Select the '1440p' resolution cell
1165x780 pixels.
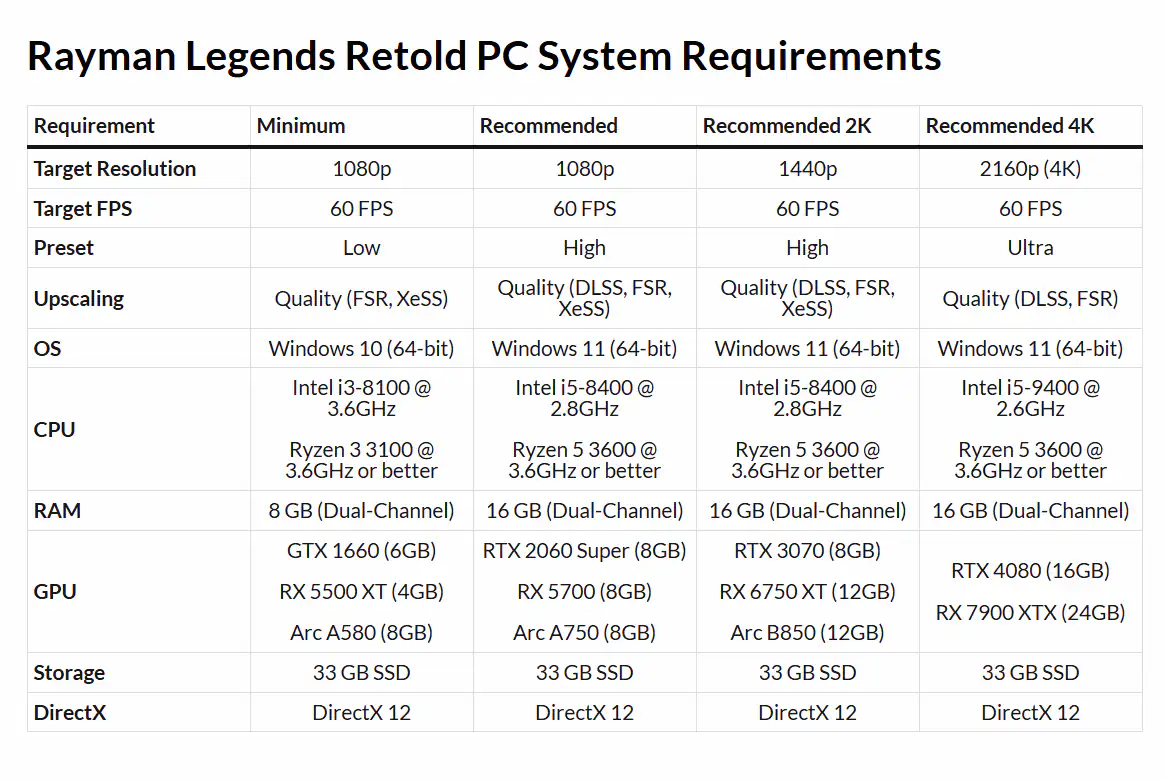tap(808, 169)
